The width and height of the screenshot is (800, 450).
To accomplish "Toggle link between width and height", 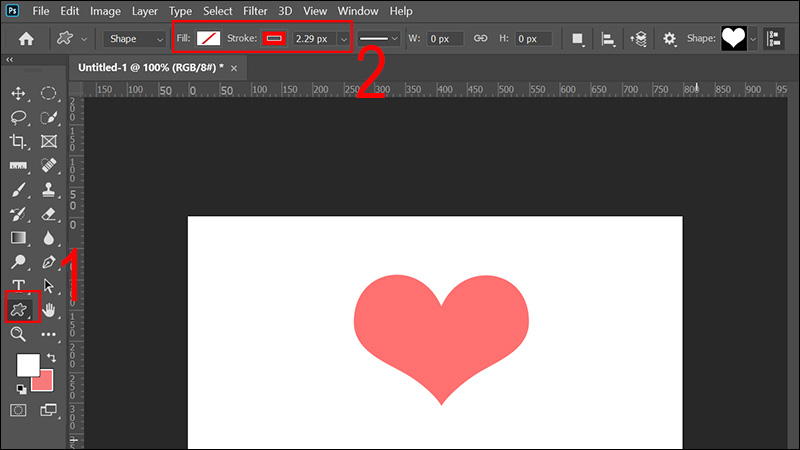I will coord(480,39).
